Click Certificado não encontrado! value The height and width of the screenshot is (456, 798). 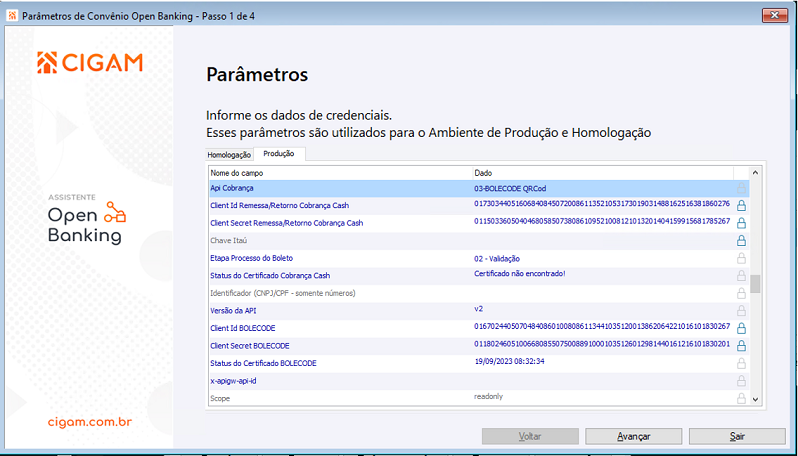520,274
